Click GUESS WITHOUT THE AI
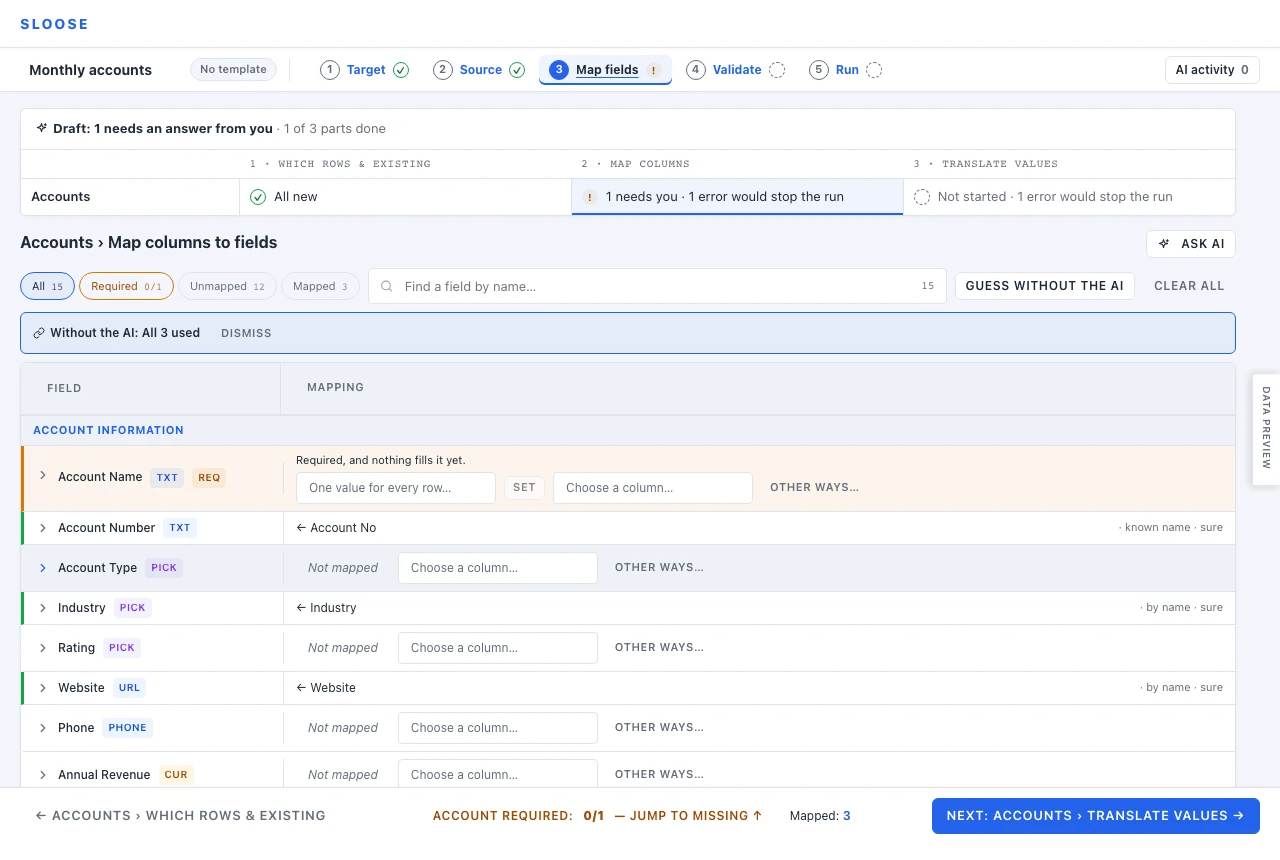 coord(1044,286)
